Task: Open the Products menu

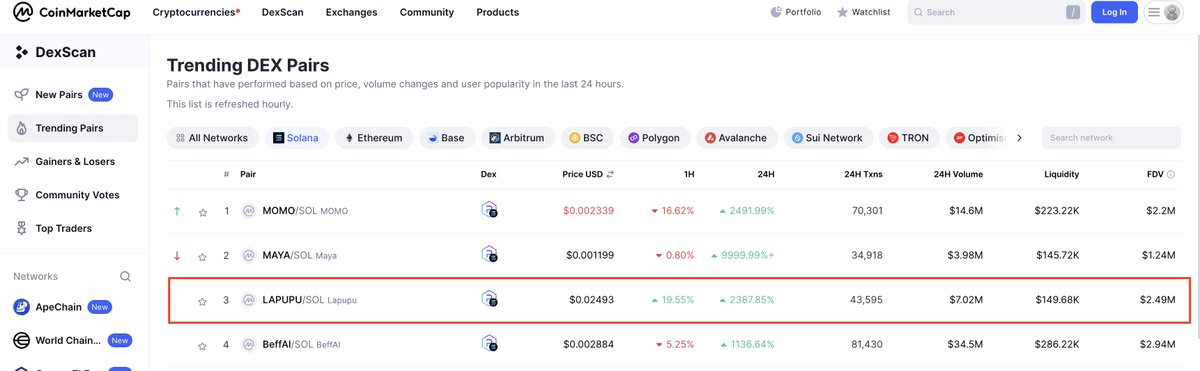Action: (x=497, y=12)
